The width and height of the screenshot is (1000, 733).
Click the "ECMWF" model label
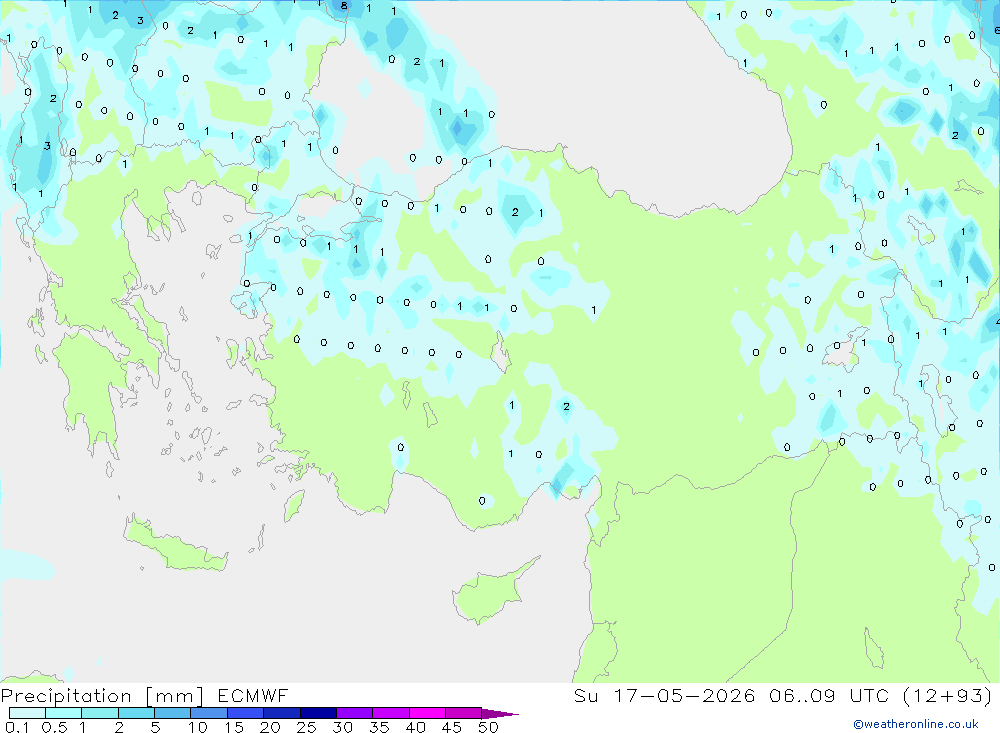[x=253, y=696]
